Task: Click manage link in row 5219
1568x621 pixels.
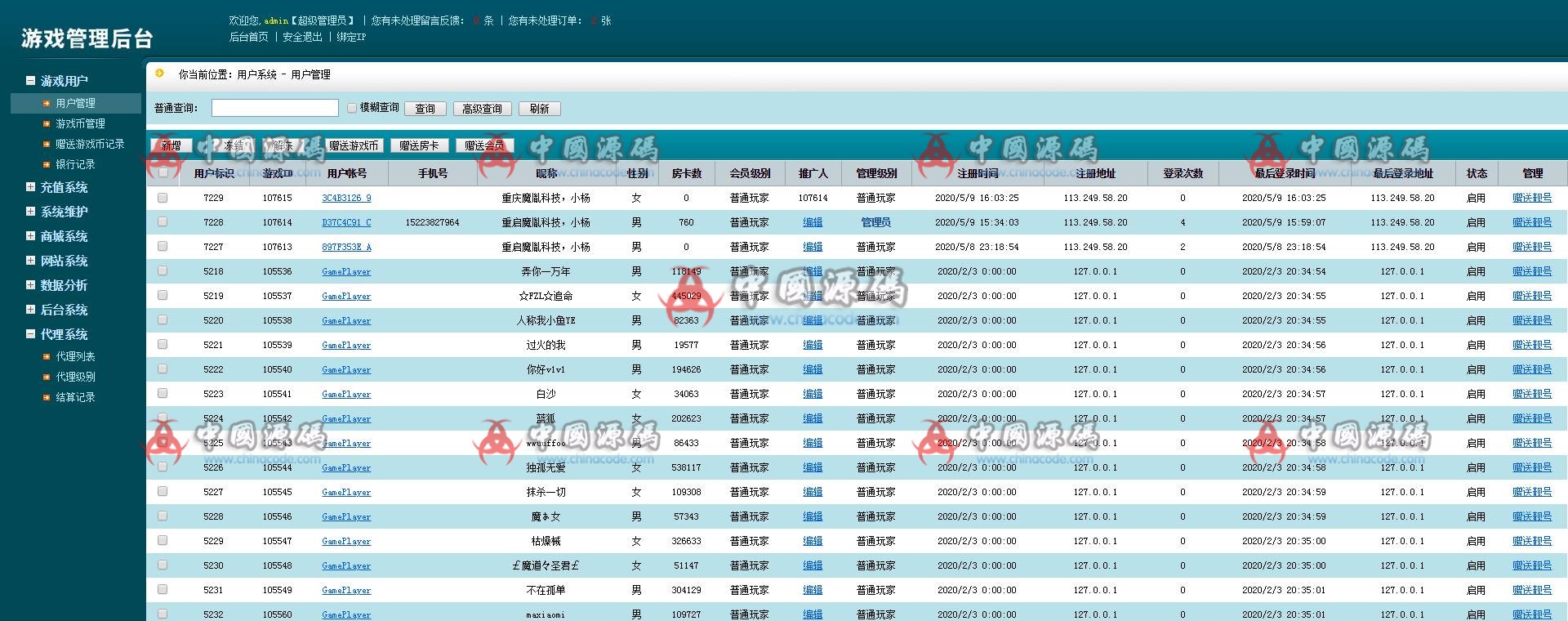Action: coord(1532,296)
